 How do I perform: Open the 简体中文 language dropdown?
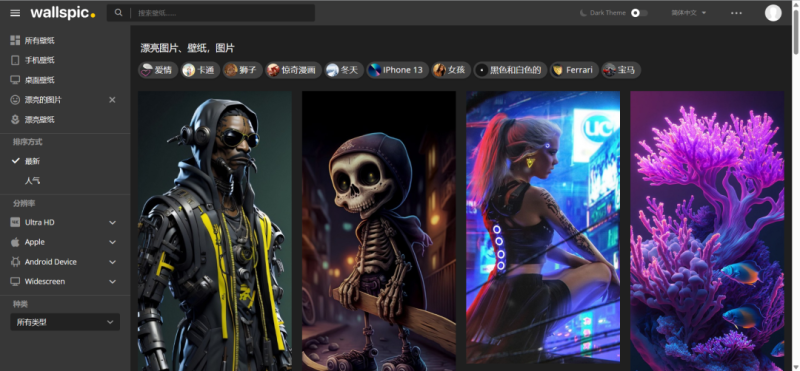coord(689,13)
